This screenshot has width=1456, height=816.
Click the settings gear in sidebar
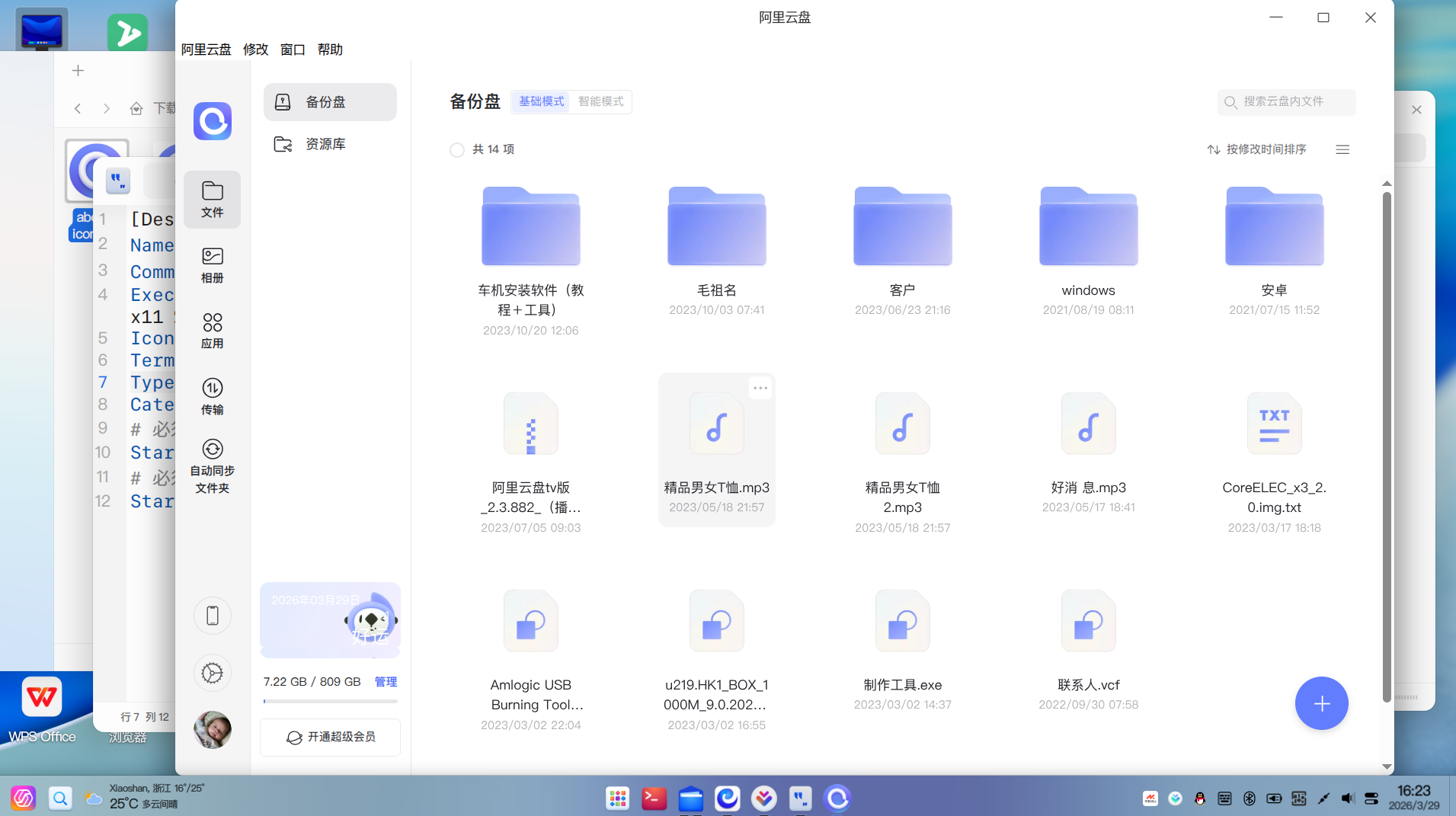point(212,673)
